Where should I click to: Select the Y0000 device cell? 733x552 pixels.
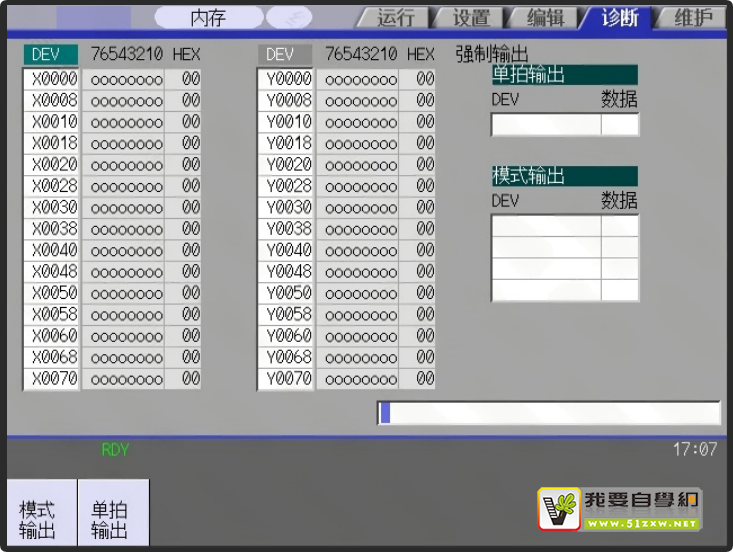tap(286, 79)
